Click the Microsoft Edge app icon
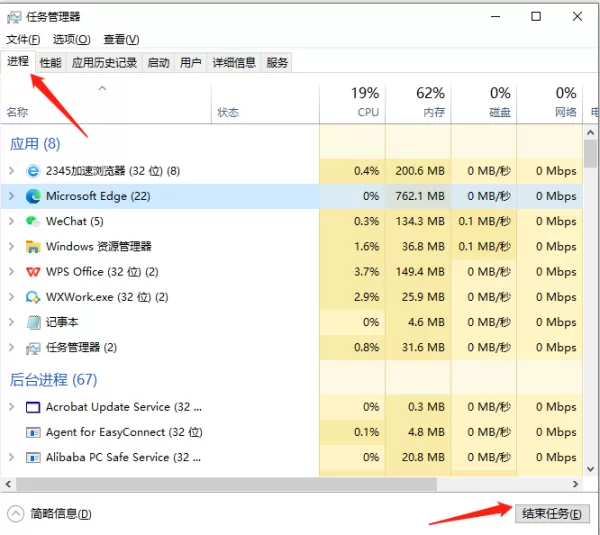600x535 pixels. [33, 196]
